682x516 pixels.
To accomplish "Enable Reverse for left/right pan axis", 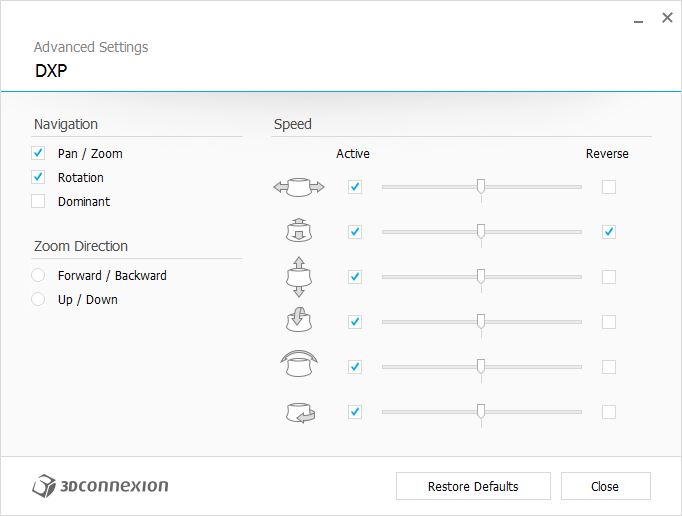I will [x=609, y=187].
